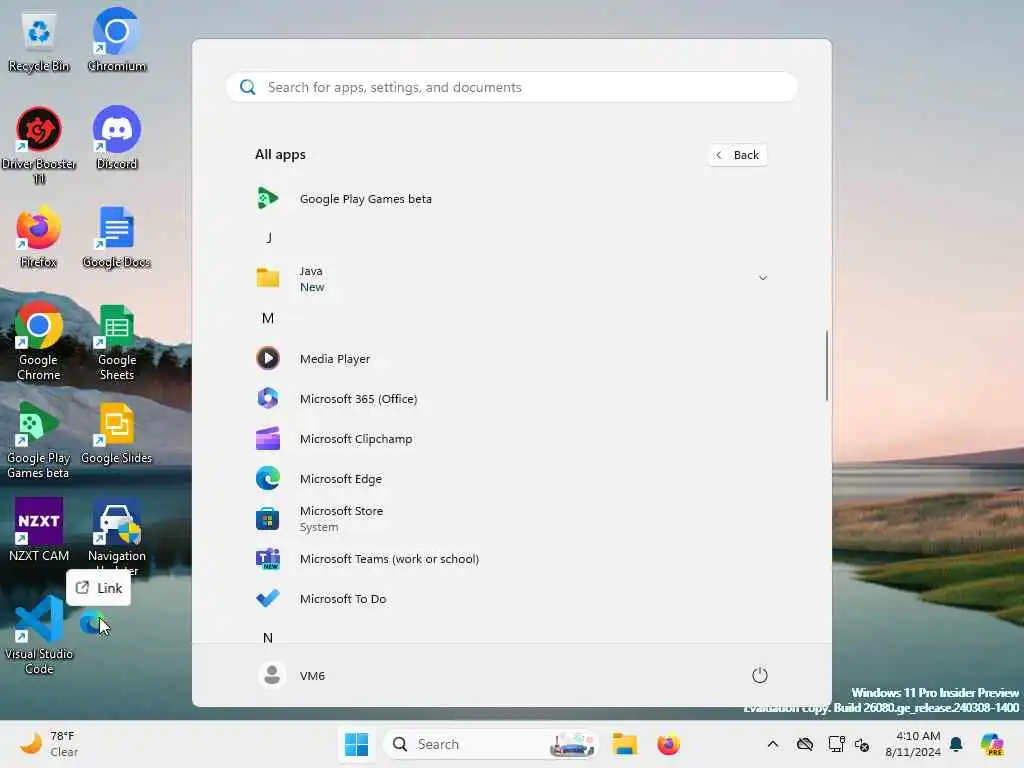The height and width of the screenshot is (768, 1024).
Task: Open clock and date in taskbar
Action: click(x=913, y=744)
